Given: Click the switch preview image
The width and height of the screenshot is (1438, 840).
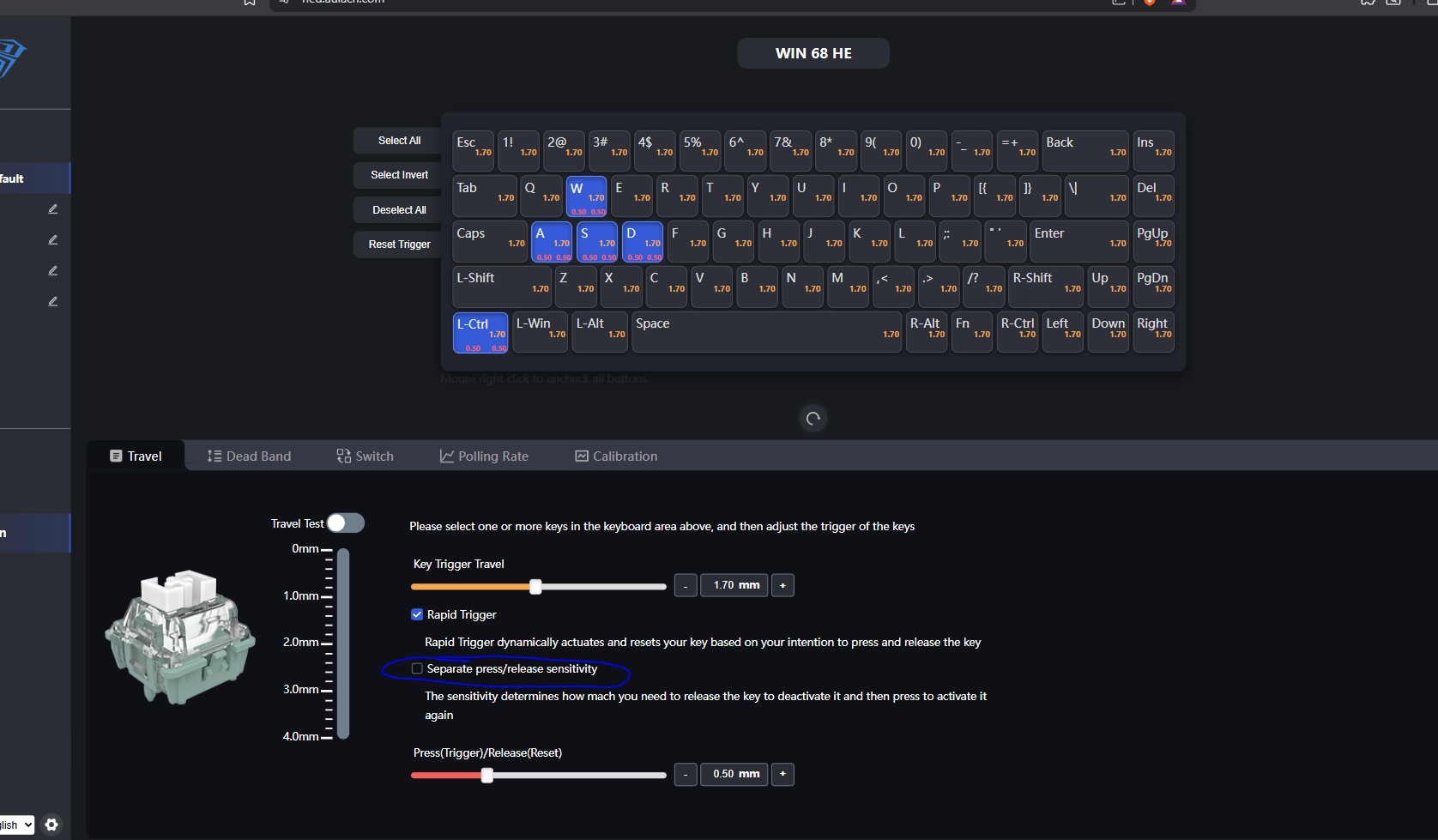Looking at the screenshot, I should (180, 637).
